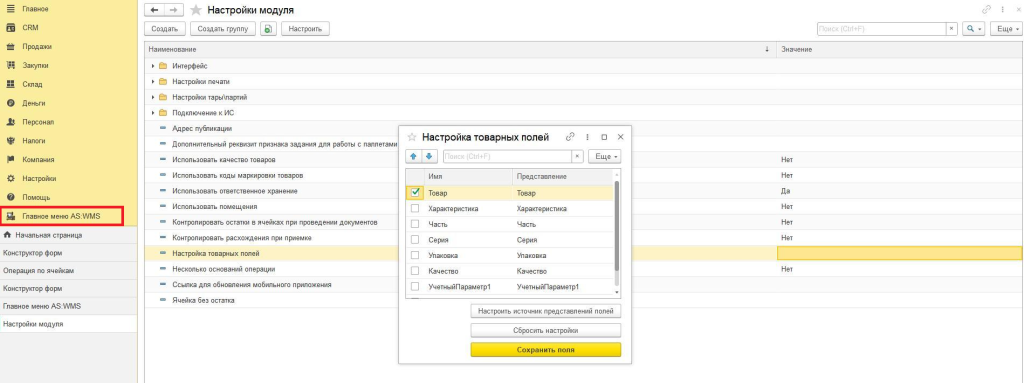
Task: Tick the Качество checkbox
Action: click(x=415, y=271)
